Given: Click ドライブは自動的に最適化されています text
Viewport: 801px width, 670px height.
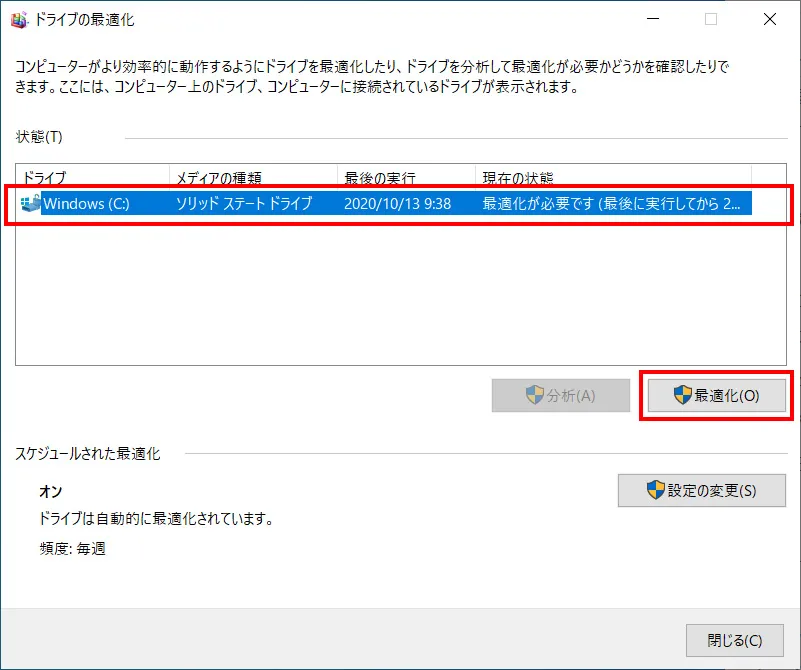Looking at the screenshot, I should [x=156, y=519].
